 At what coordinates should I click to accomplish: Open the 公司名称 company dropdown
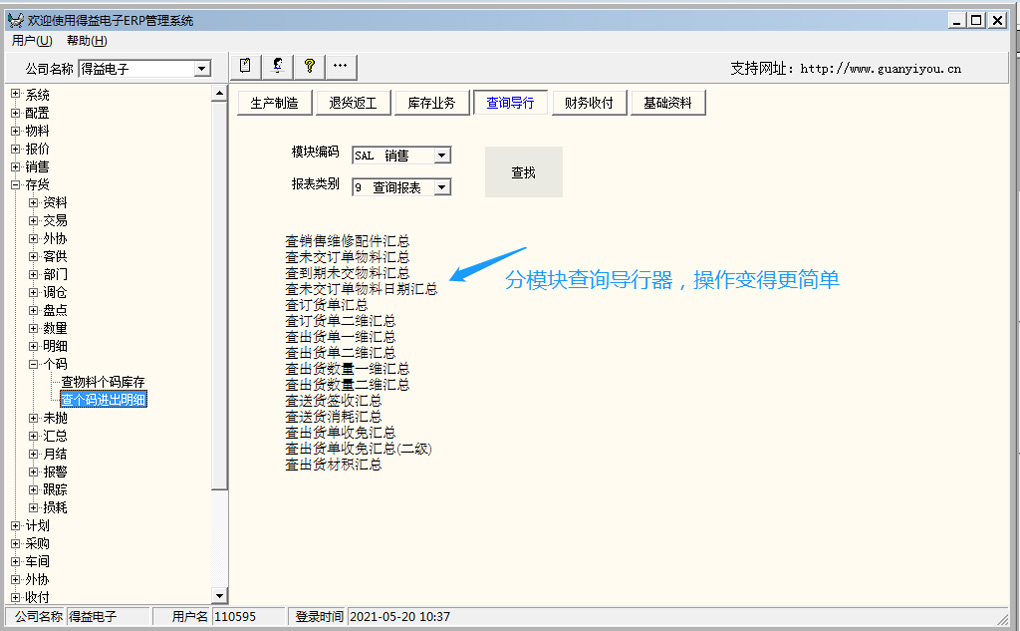(202, 69)
